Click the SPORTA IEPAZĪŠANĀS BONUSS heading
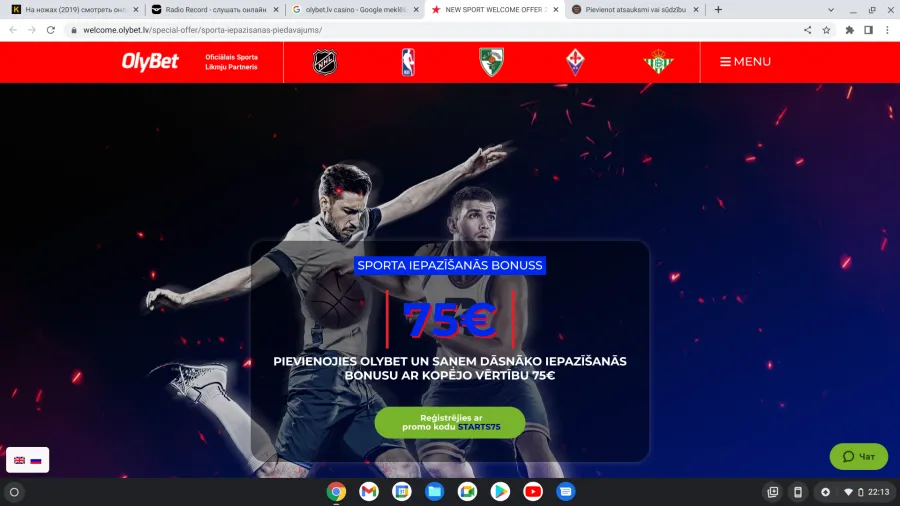This screenshot has height=506, width=900. coord(450,266)
